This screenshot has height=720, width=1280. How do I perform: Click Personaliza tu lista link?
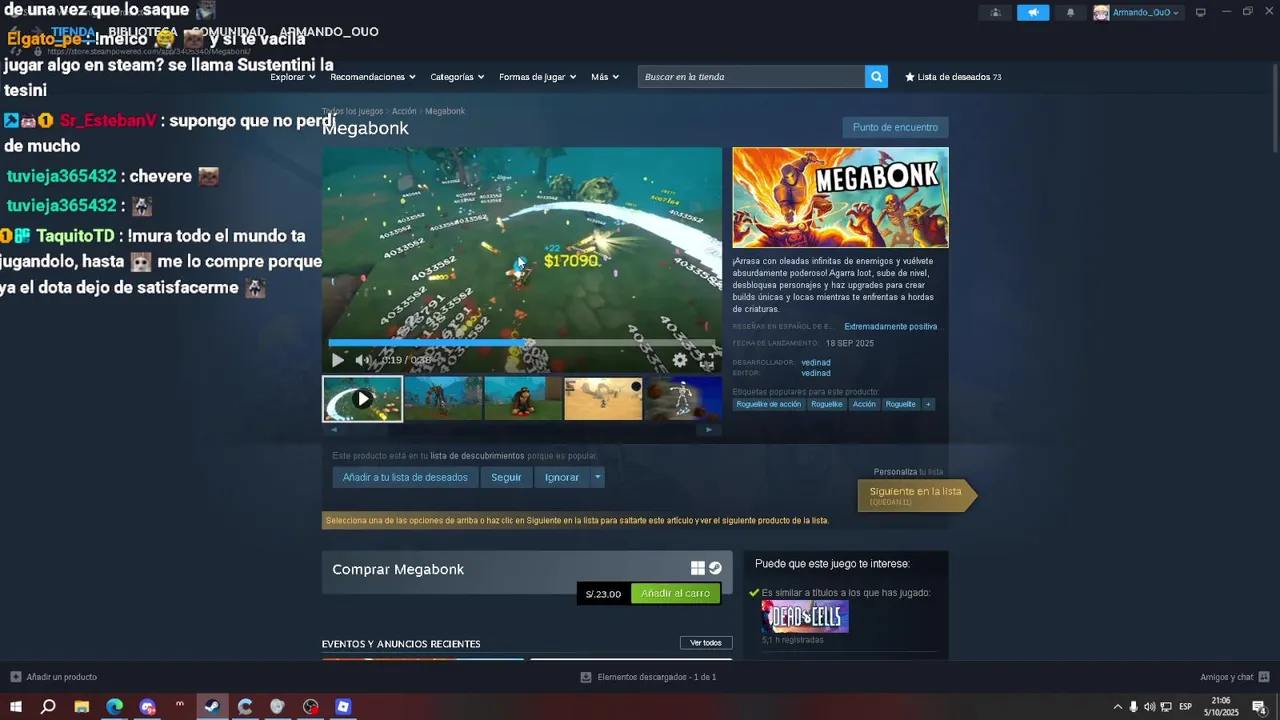tap(908, 472)
